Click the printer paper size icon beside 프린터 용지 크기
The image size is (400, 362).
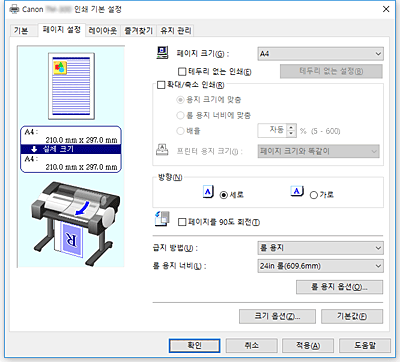[x=162, y=150]
